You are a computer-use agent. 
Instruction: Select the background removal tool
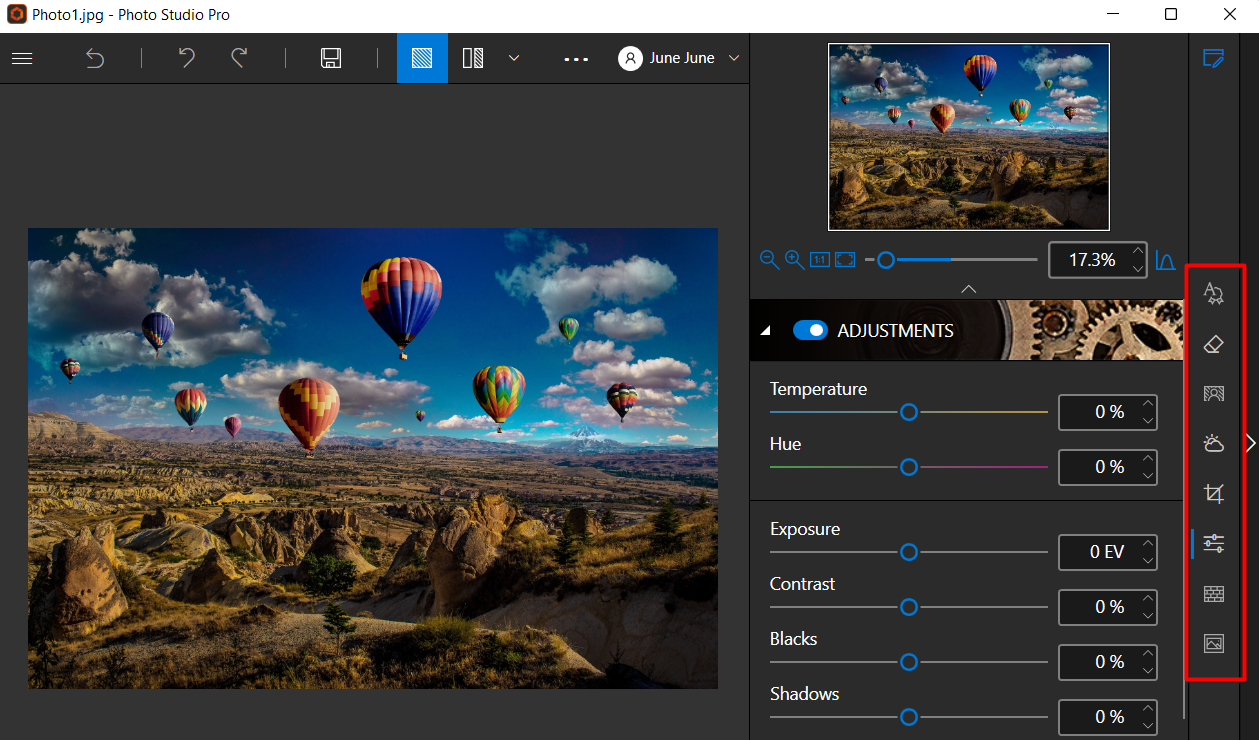(1214, 394)
